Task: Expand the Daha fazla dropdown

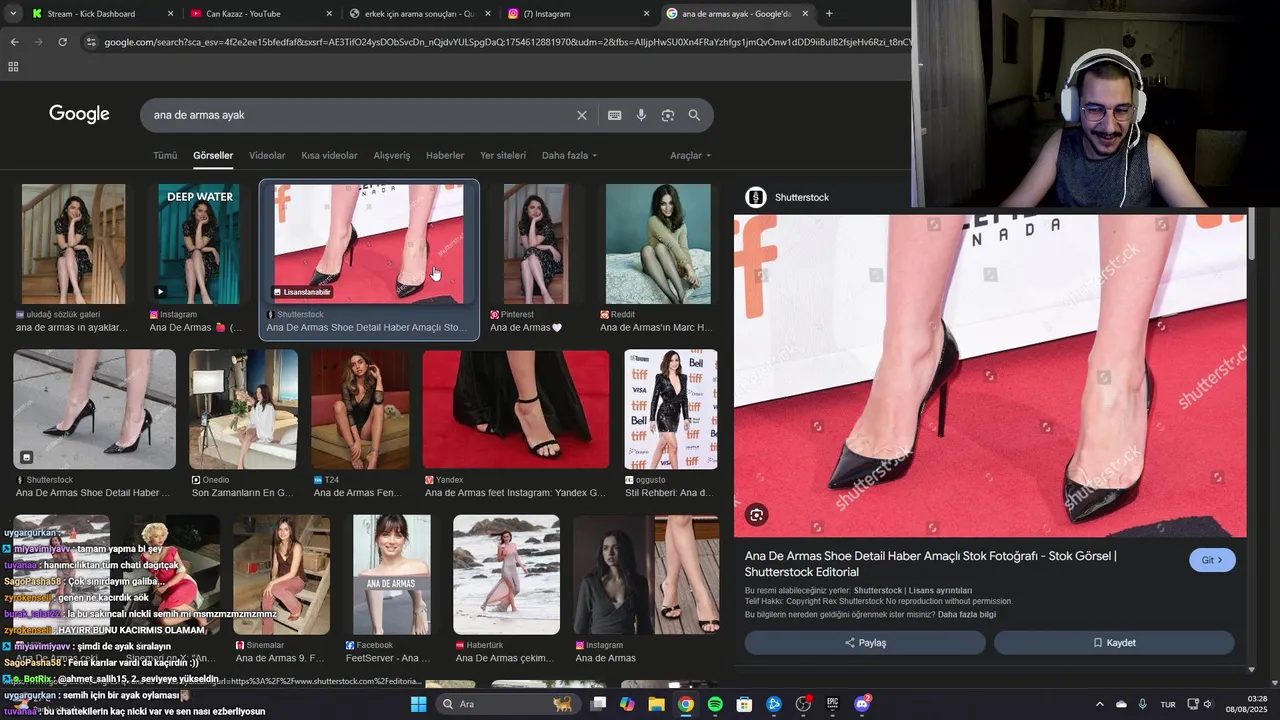Action: [569, 156]
